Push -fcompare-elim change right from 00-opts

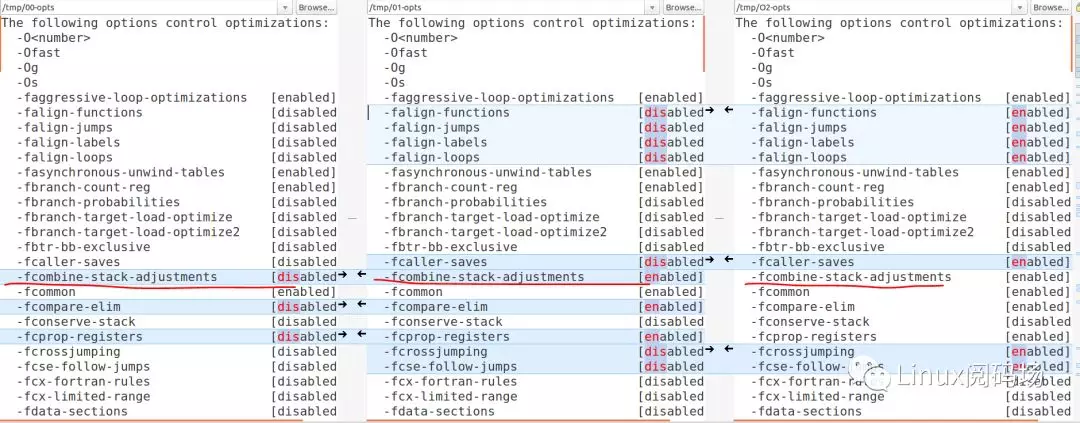(343, 307)
